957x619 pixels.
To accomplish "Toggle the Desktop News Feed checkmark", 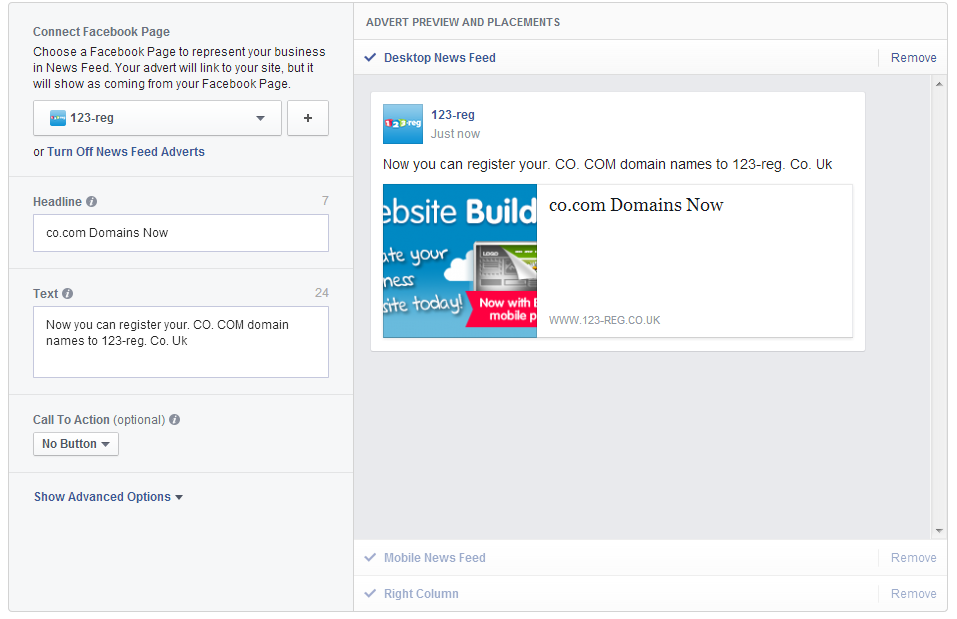I will click(x=370, y=57).
